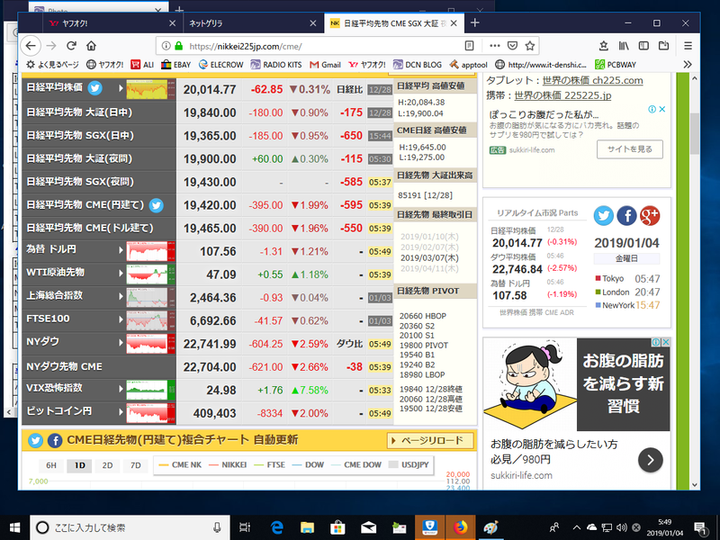Click Firefox home button in toolbar
Viewport: 720px width, 540px height.
[91, 45]
